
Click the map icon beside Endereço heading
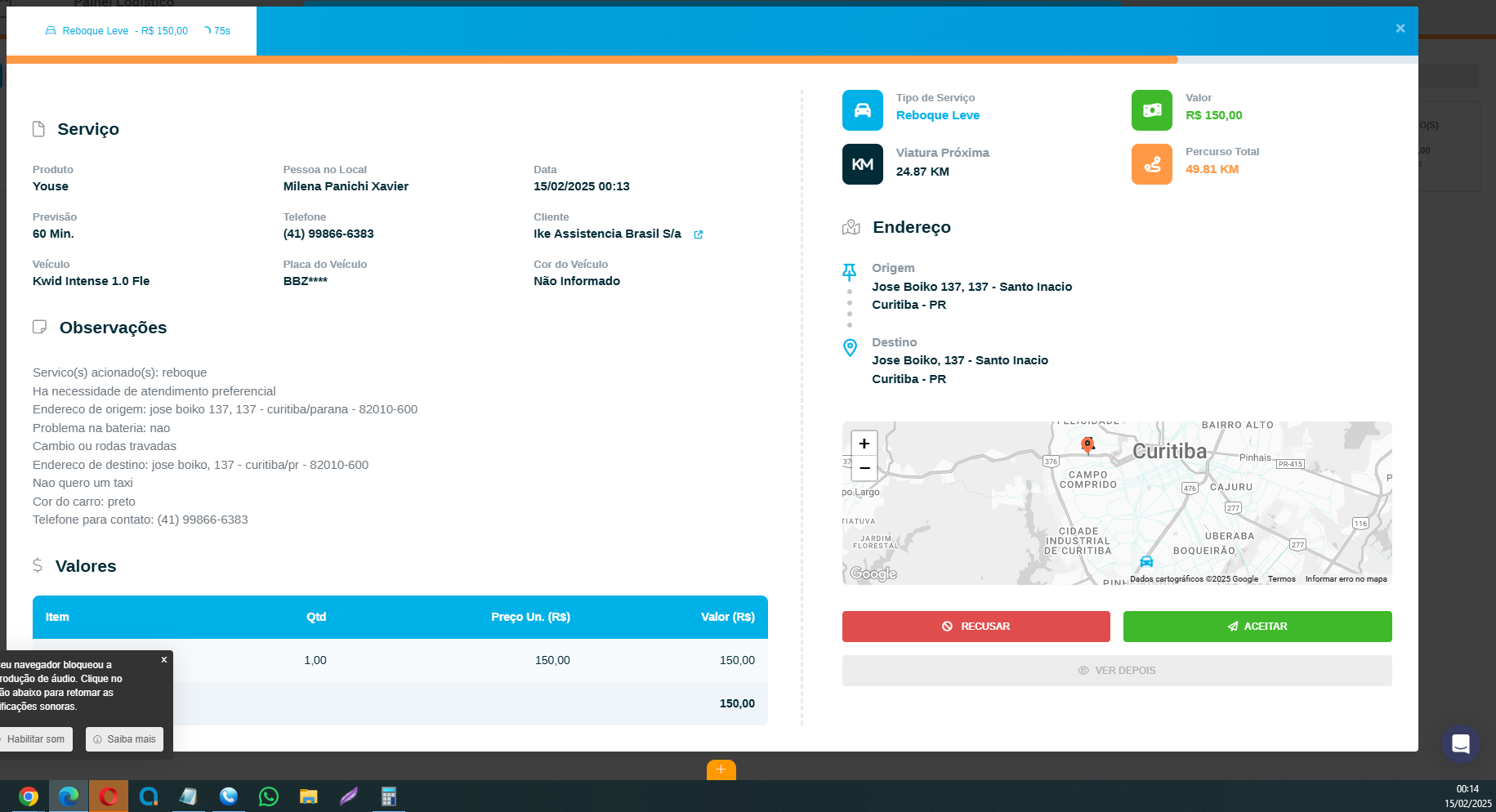851,227
